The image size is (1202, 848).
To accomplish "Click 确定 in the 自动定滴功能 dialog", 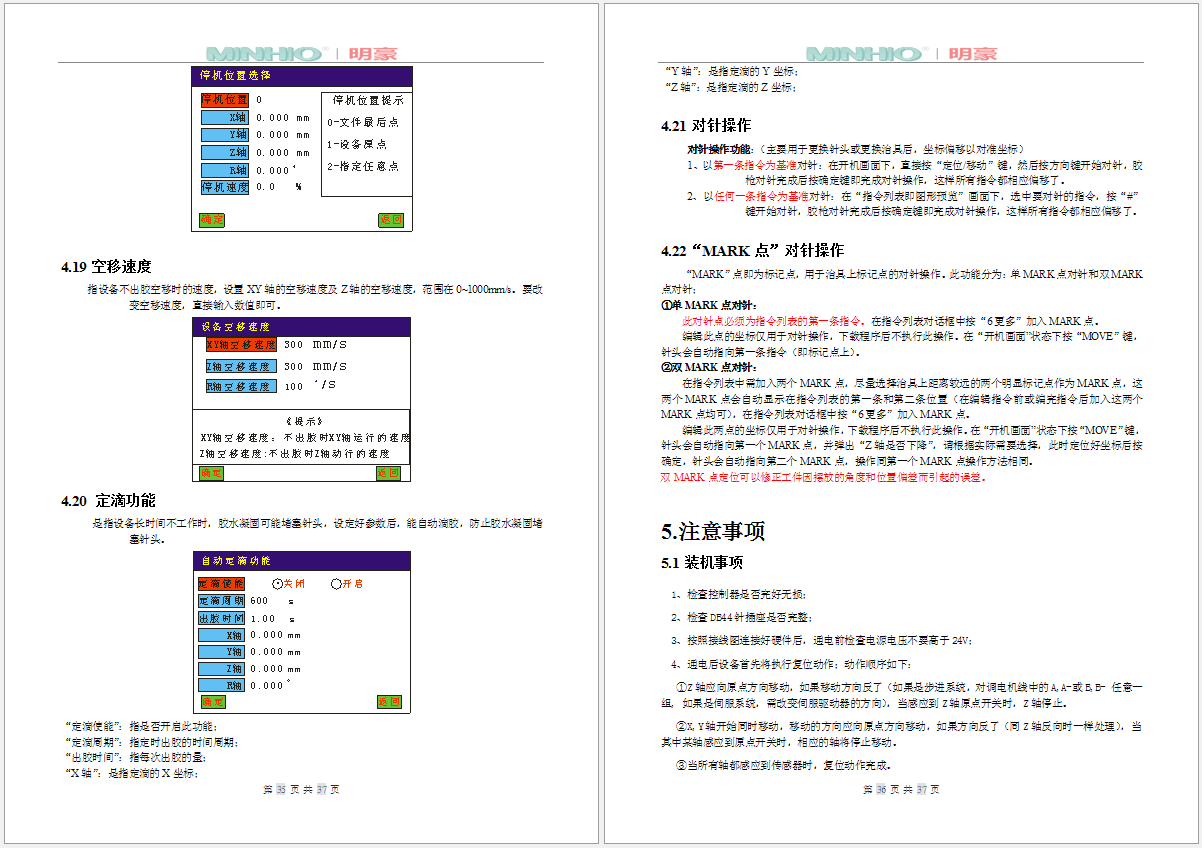I will 212,702.
